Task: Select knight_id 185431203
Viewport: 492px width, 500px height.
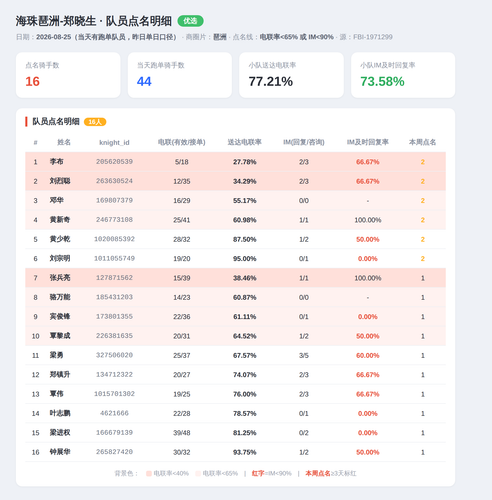Action: [114, 297]
